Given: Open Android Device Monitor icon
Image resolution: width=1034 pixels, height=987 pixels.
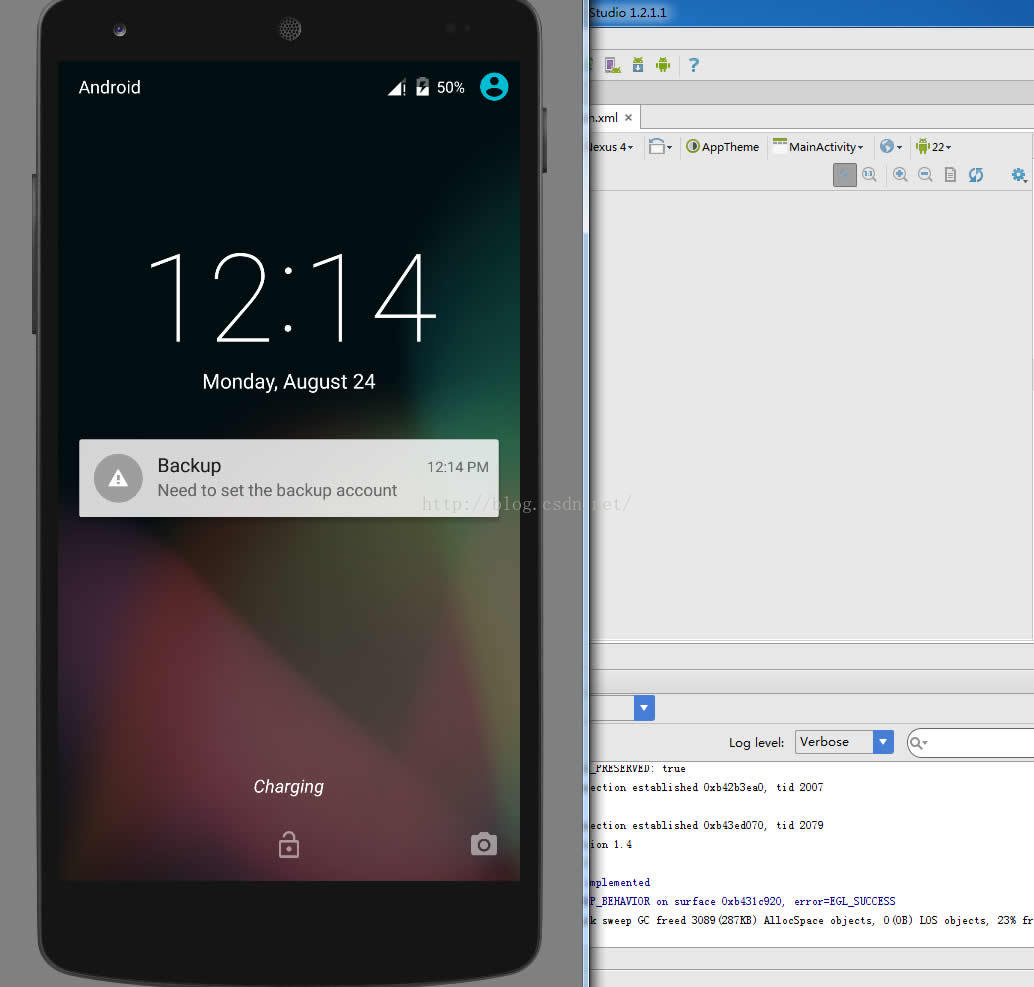Looking at the screenshot, I should (663, 65).
